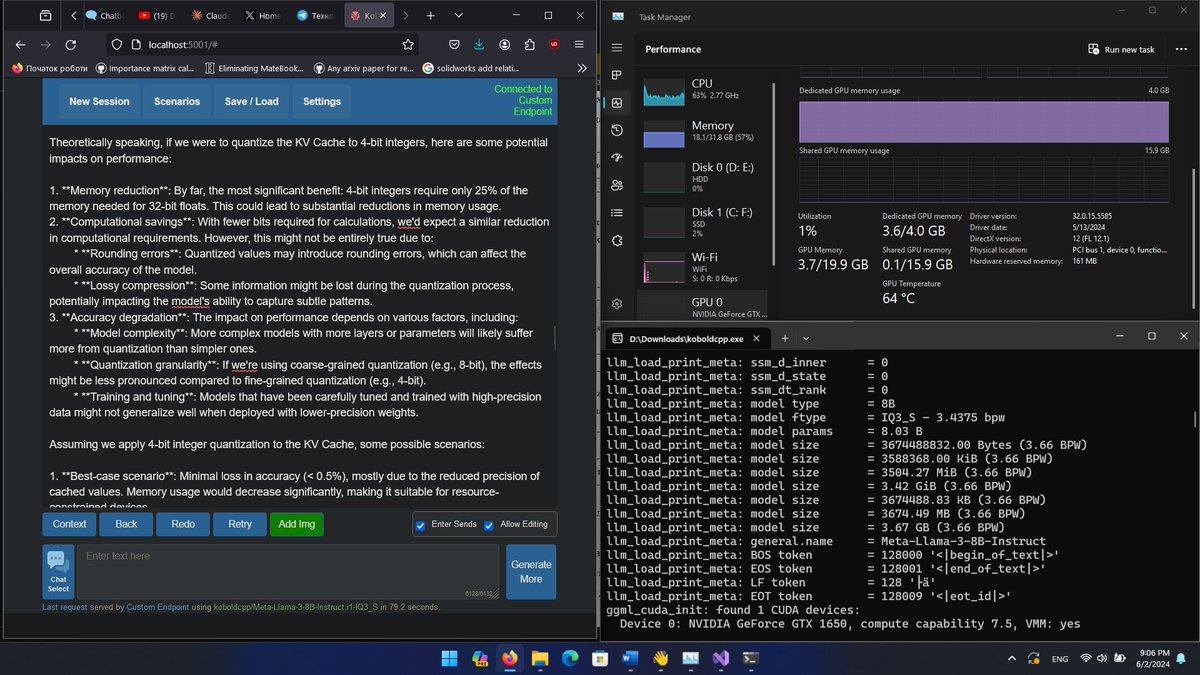Click the Context button
Screen dimensions: 1200x675
[70, 524]
